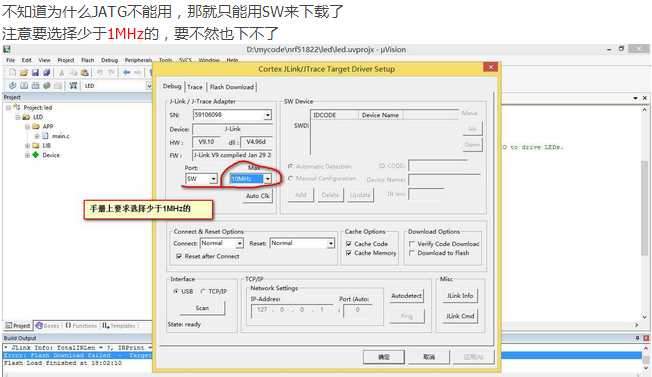Click the Batch Build toolbar icon
Screen dimensions: 652x377
pos(47,86)
